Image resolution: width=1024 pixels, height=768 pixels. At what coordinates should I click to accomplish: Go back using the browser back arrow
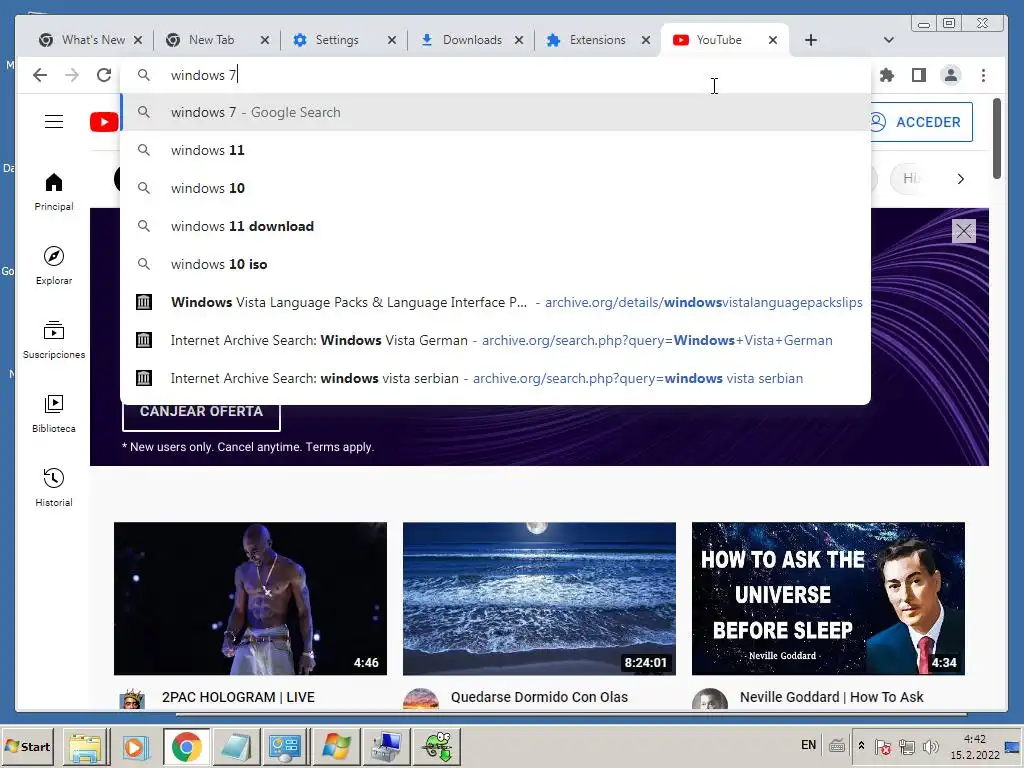40,75
